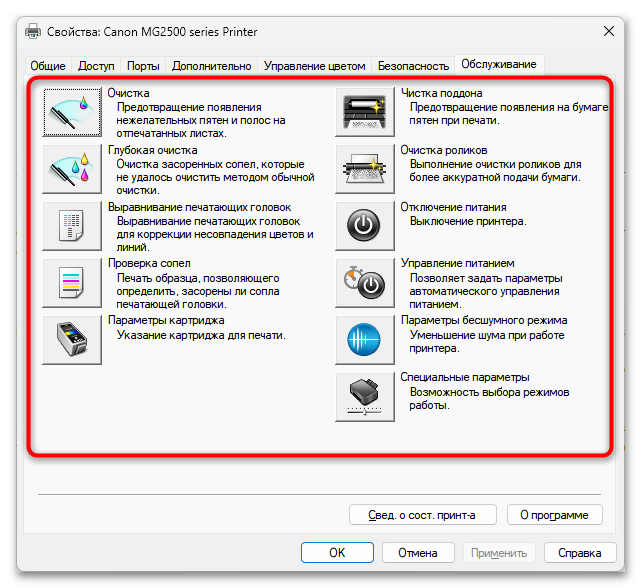Close the printer properties dialog
This screenshot has width=641, height=588.
(609, 31)
